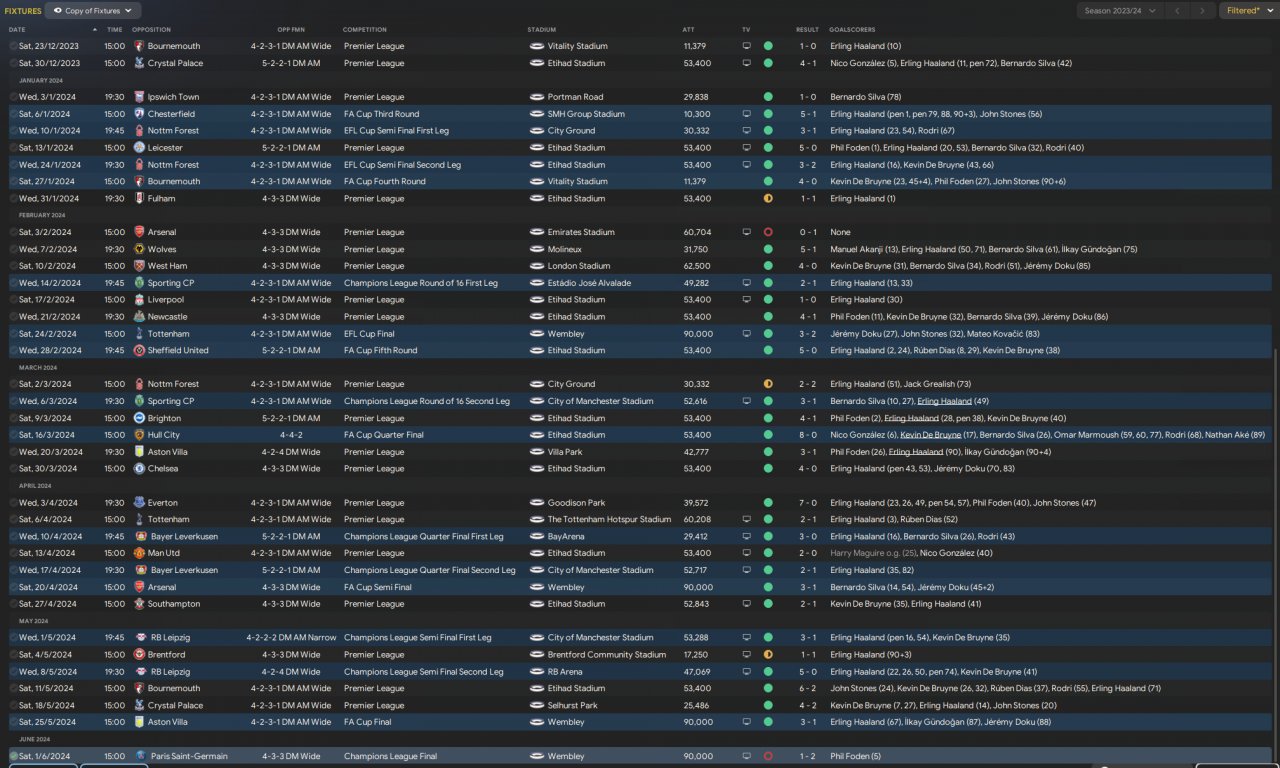Click the FA Cup Quarter Final competition text

pyautogui.click(x=384, y=435)
